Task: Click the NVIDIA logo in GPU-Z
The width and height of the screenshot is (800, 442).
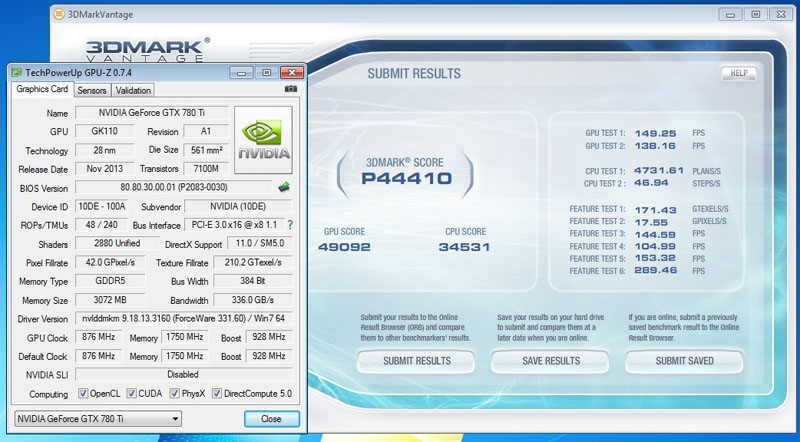Action: click(263, 140)
